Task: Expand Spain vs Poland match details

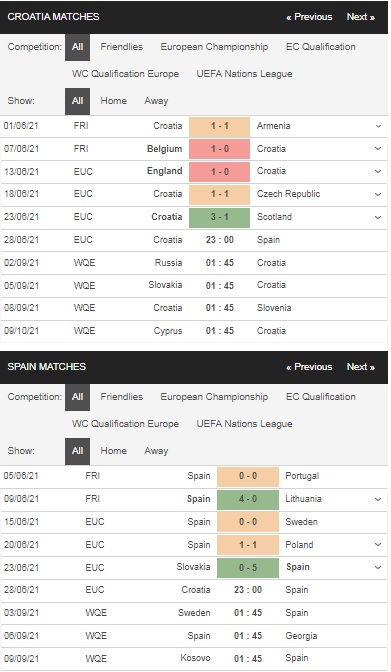Action: [378, 545]
